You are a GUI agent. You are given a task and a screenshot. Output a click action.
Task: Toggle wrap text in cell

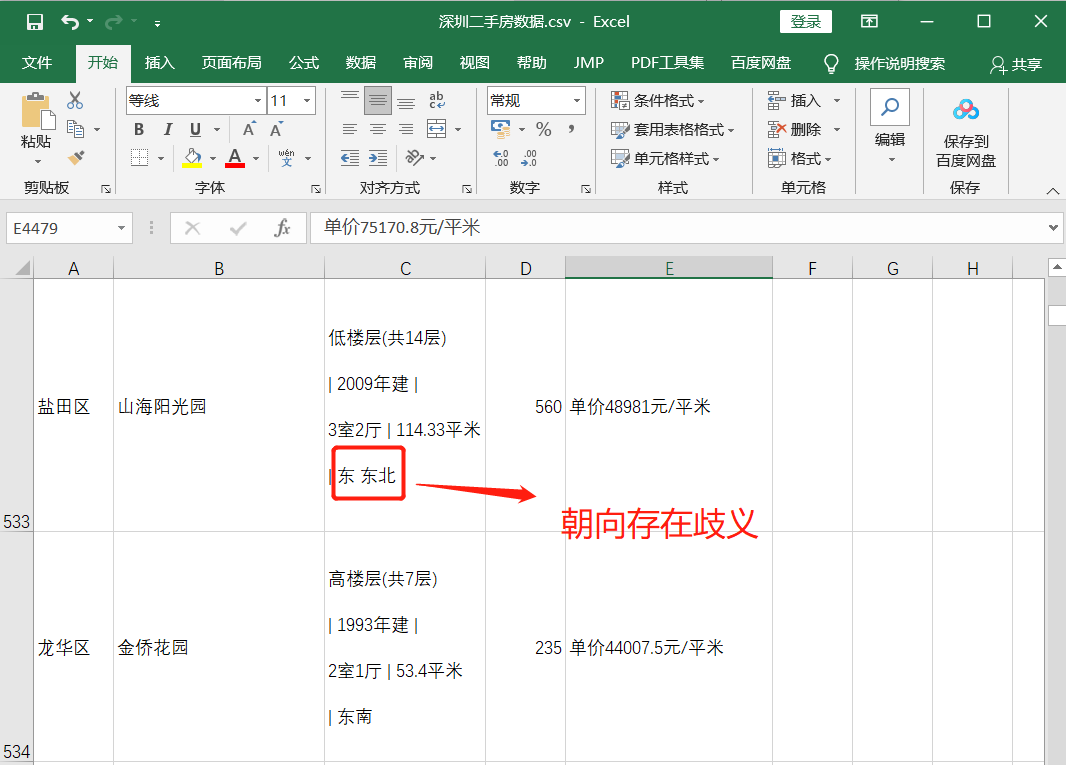coord(436,101)
